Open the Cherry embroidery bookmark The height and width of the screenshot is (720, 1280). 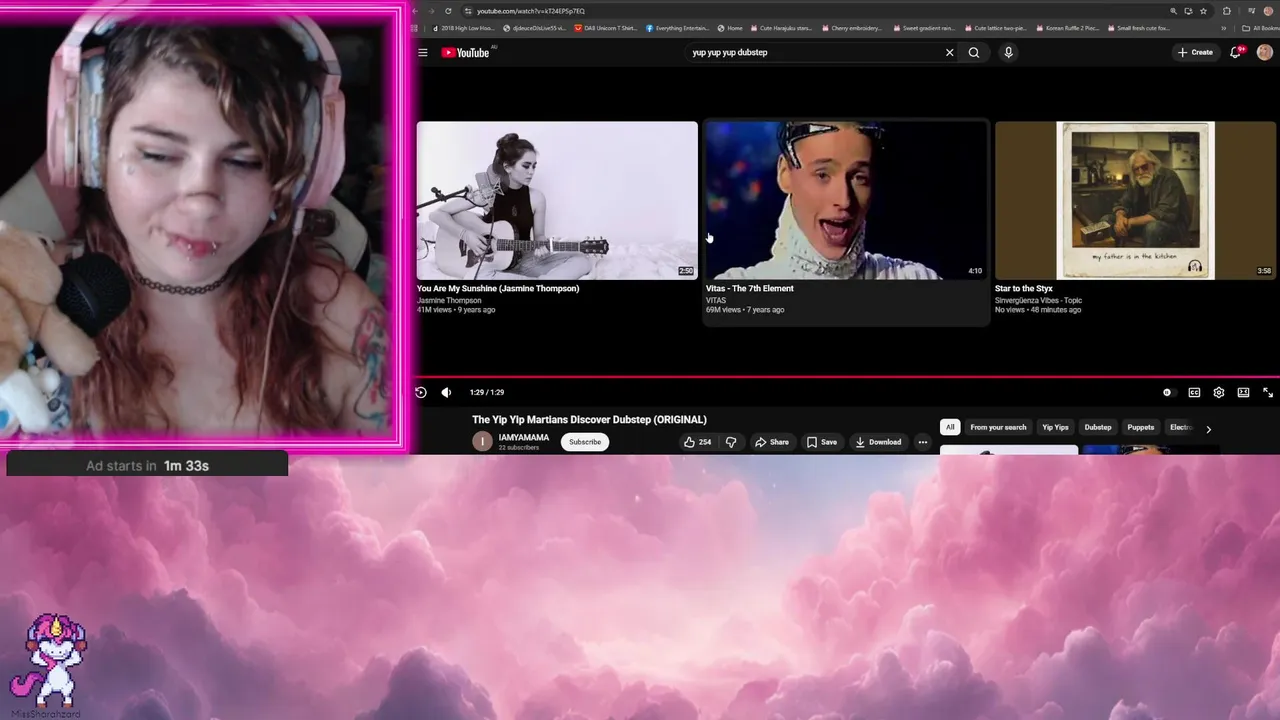[x=852, y=28]
